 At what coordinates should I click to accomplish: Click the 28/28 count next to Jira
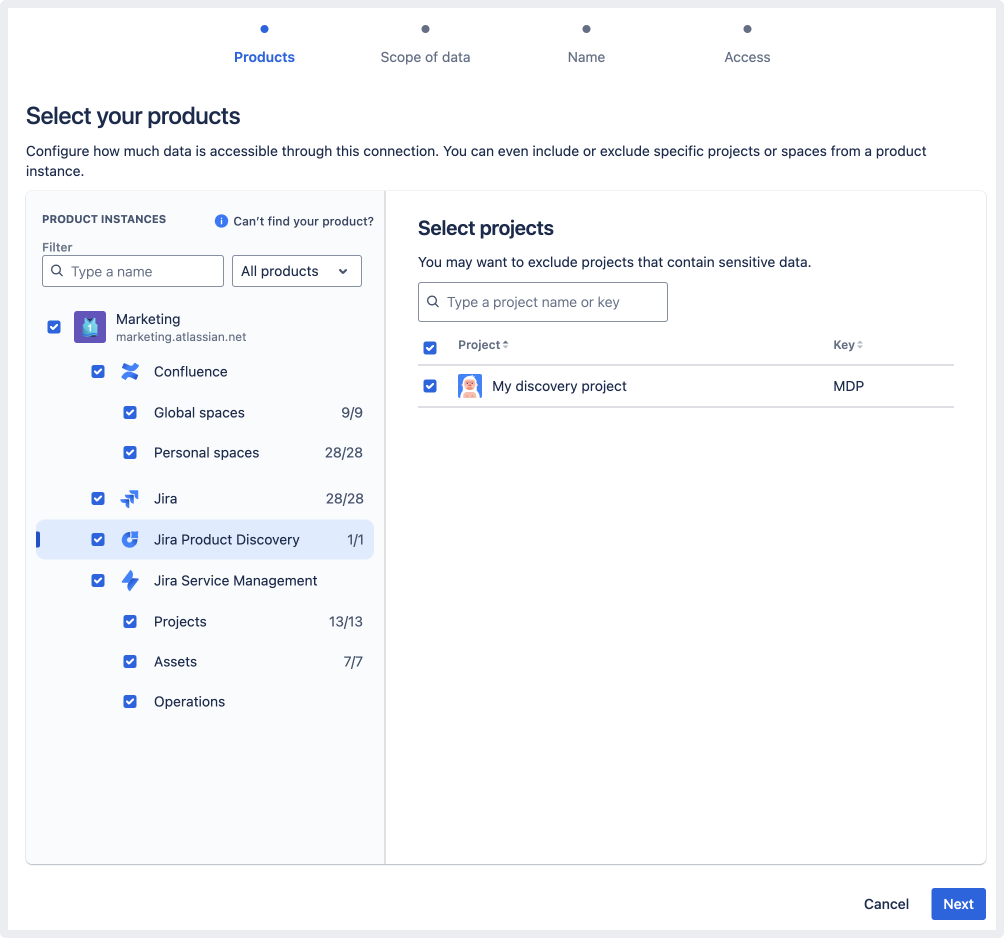344,499
